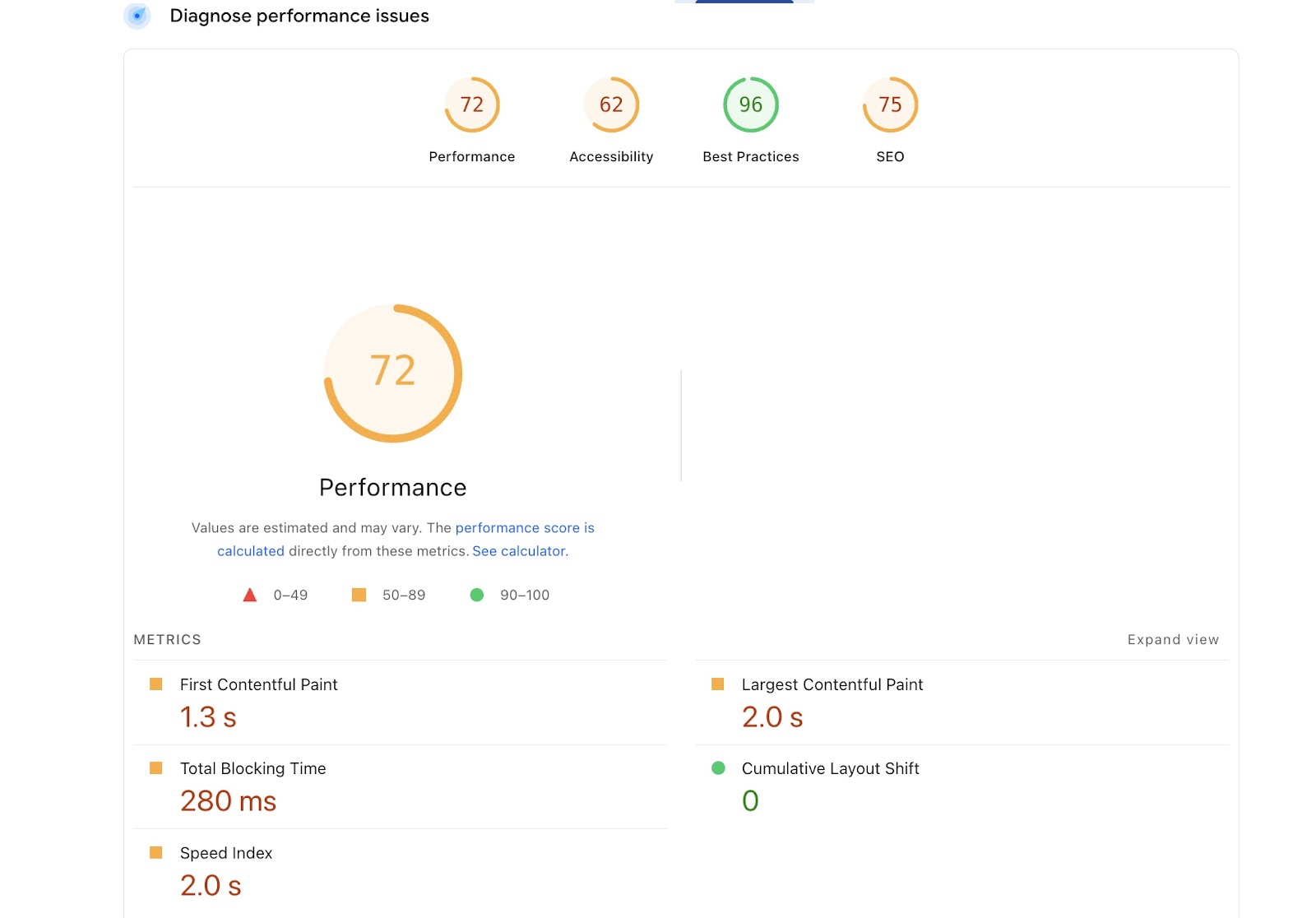Jump to the SEO score gauge 75

click(890, 104)
